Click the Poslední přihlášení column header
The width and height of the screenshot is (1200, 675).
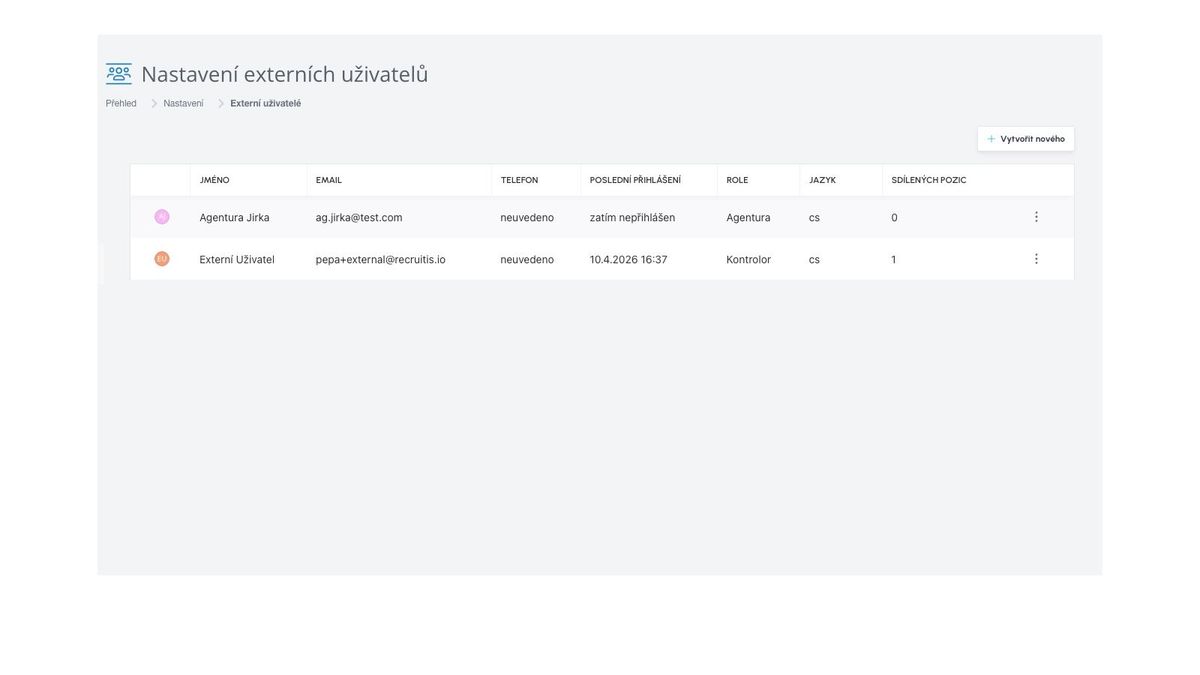coord(635,180)
